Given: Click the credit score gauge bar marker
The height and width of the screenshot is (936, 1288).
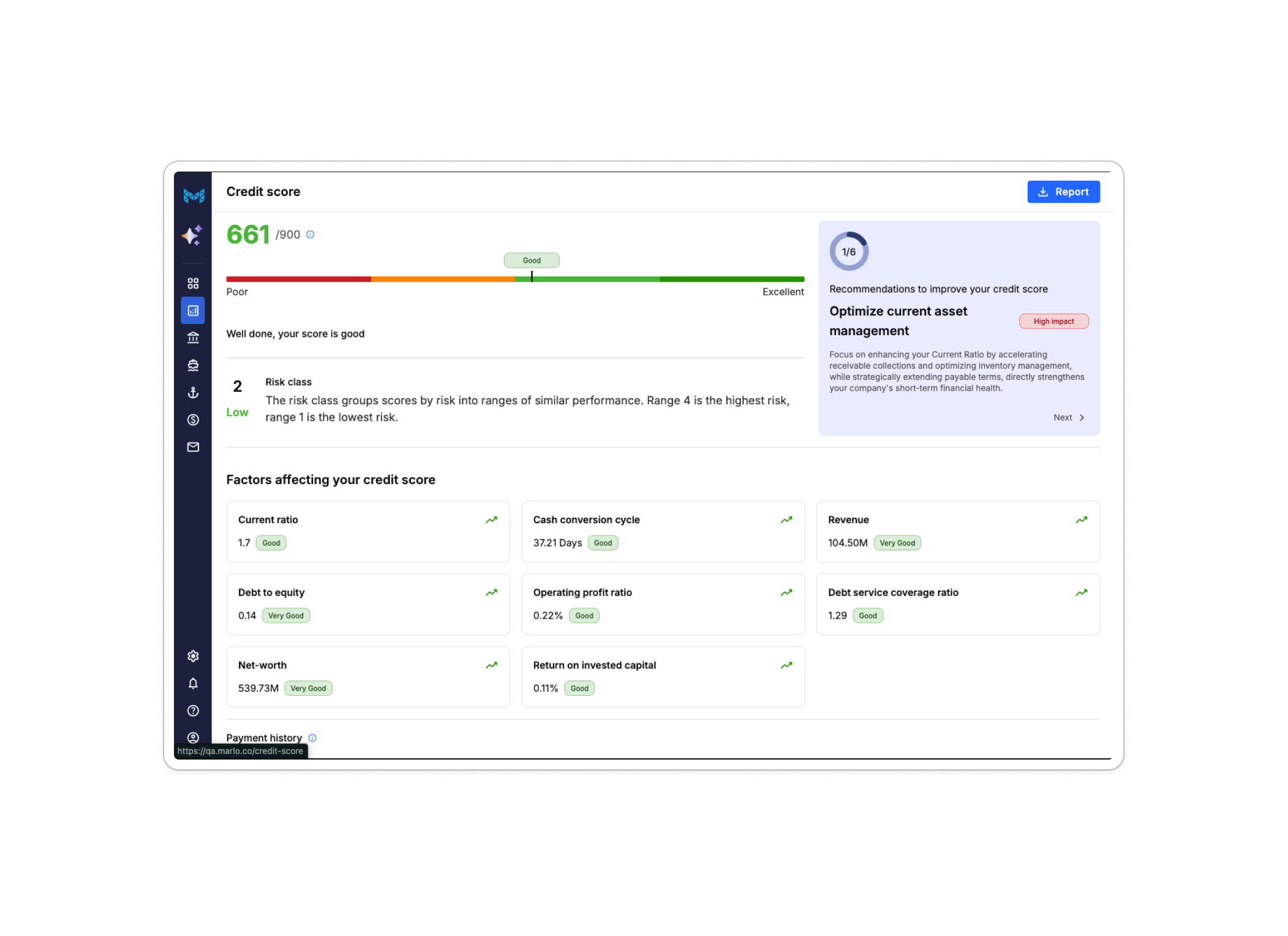Looking at the screenshot, I should (x=532, y=277).
